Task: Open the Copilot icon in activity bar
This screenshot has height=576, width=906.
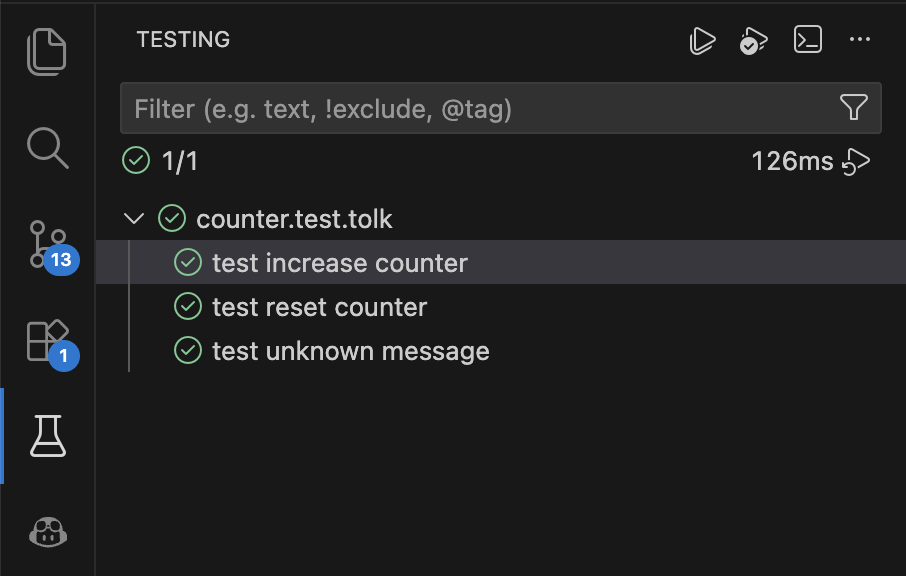Action: 47,531
